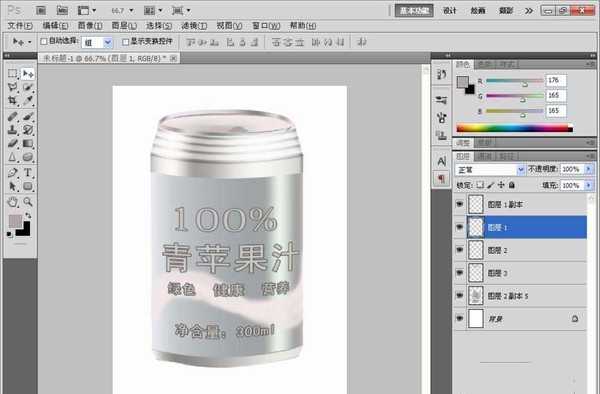Select the 图层 2 副本 5 layer thumbnail
This screenshot has width=600, height=394.
(476, 296)
